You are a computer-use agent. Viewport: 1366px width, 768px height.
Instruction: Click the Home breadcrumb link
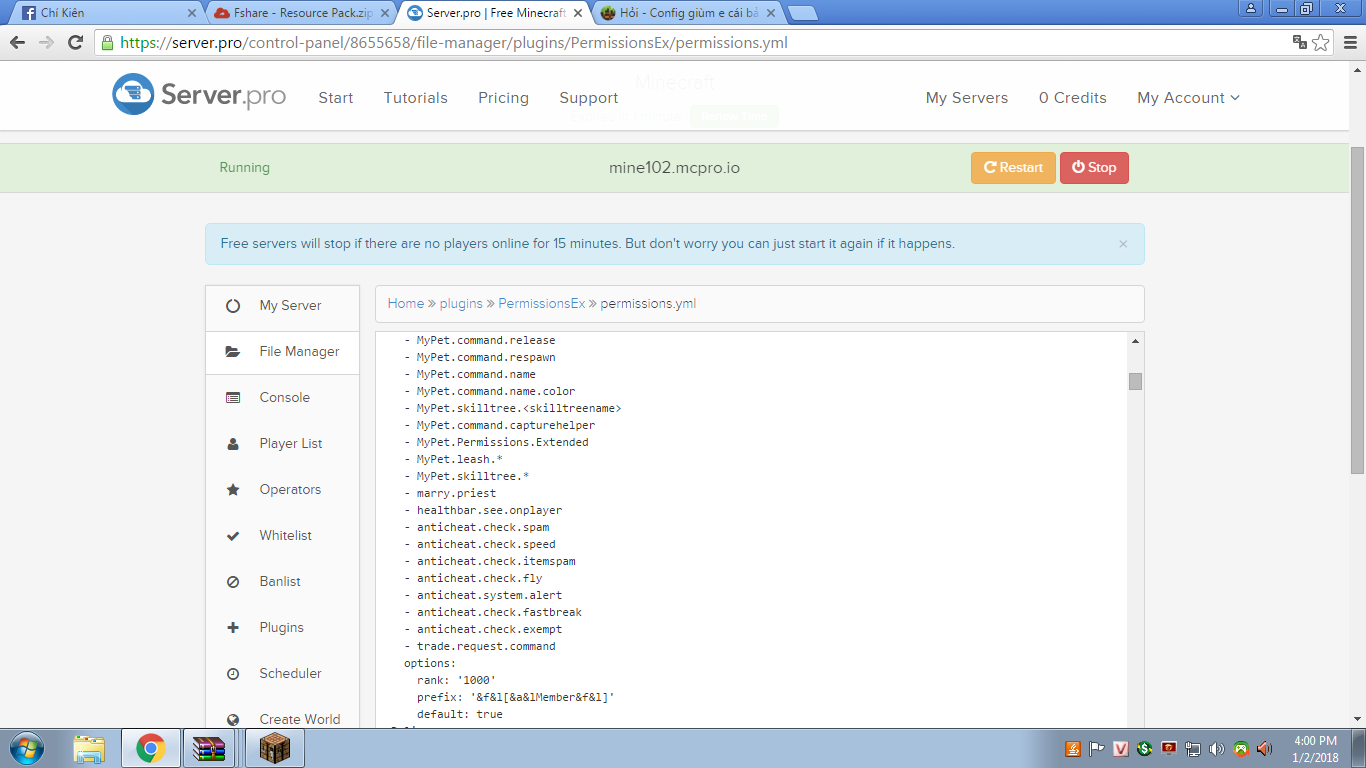point(406,304)
